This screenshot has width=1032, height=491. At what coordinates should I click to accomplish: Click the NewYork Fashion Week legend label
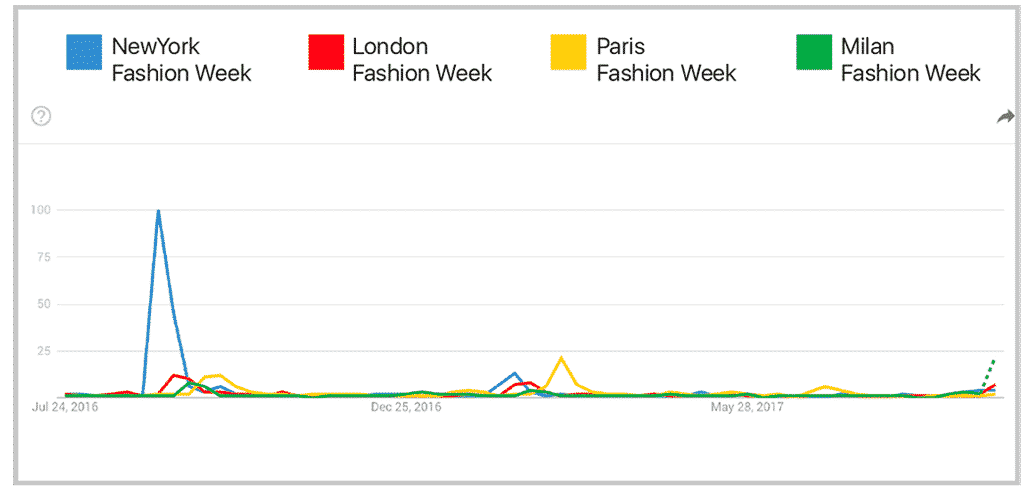(181, 60)
